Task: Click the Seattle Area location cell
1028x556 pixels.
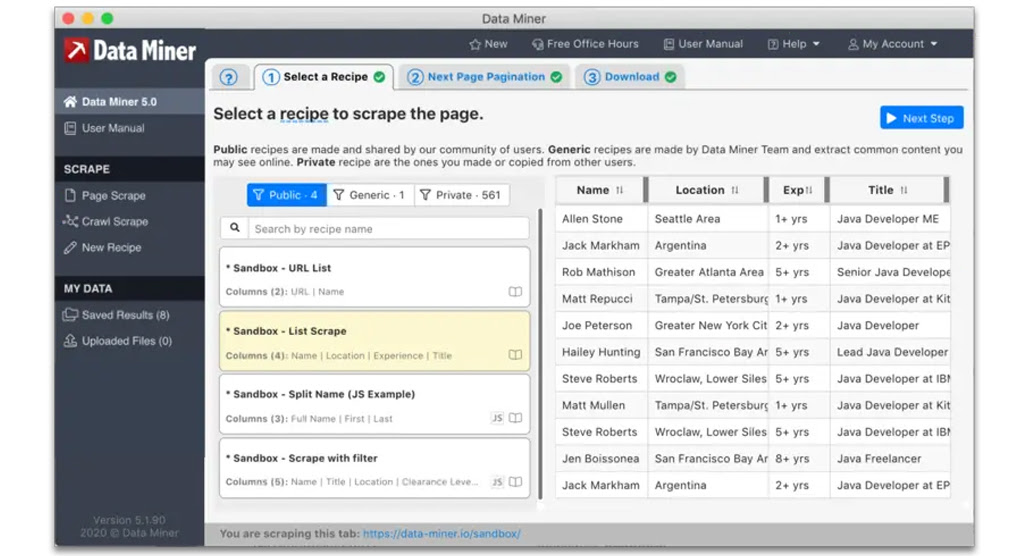Action: point(708,219)
